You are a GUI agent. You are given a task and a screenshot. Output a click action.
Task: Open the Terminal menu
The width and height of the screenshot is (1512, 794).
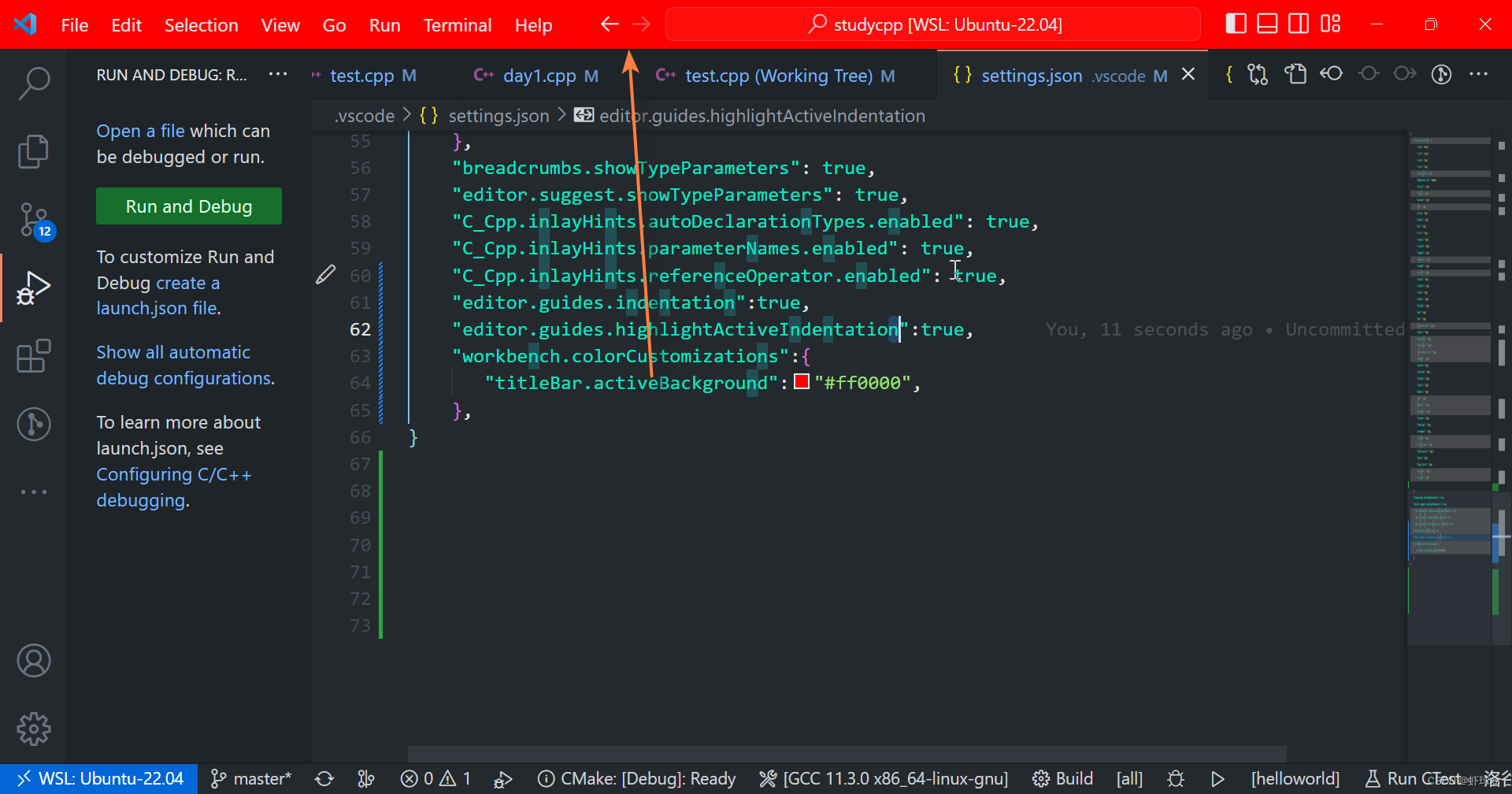pyautogui.click(x=458, y=25)
